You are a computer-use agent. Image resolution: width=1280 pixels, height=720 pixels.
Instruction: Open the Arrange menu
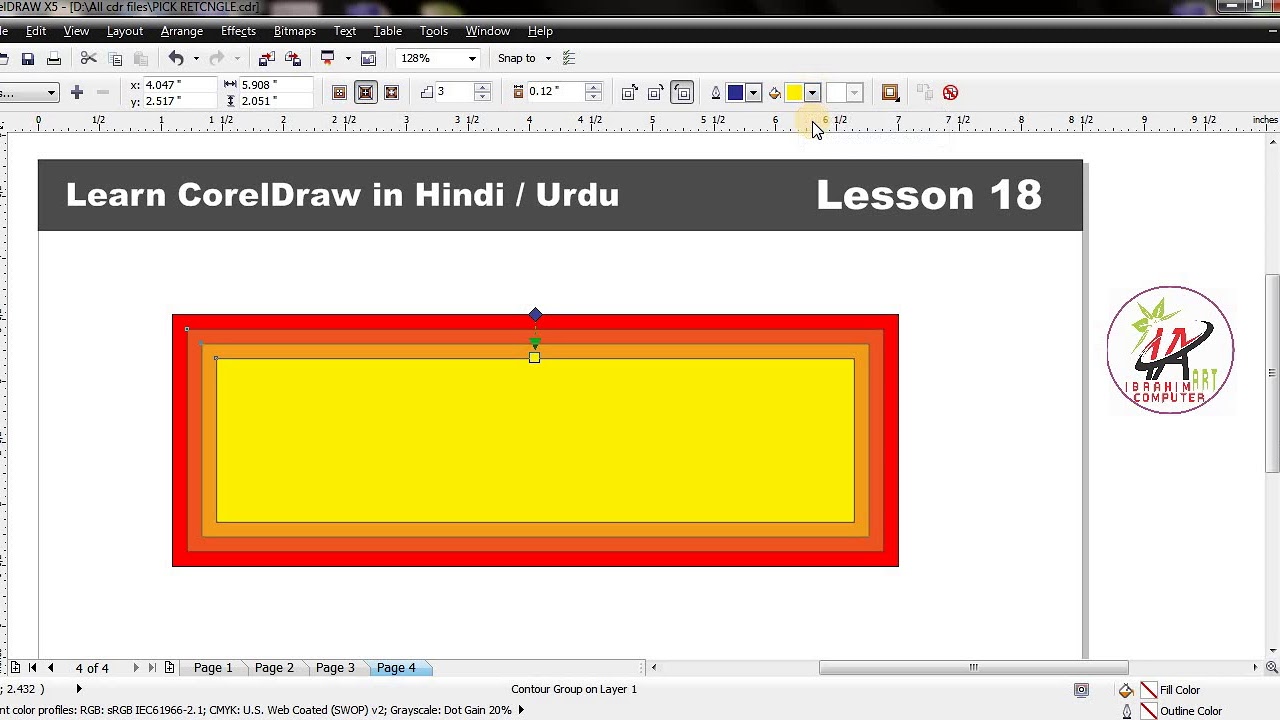[182, 31]
